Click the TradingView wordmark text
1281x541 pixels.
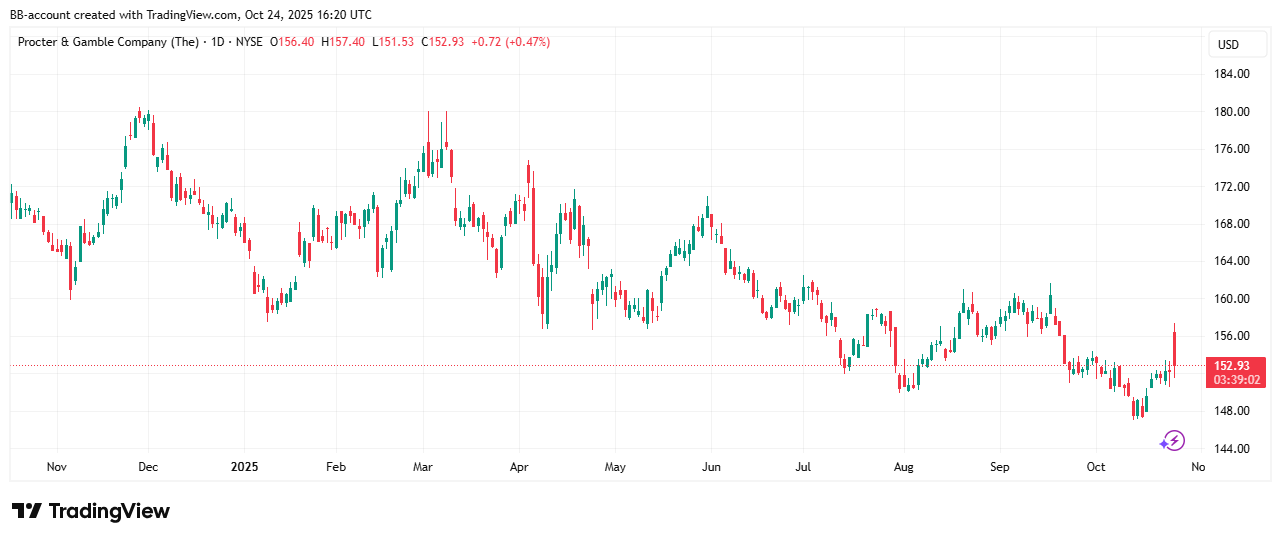[x=109, y=511]
